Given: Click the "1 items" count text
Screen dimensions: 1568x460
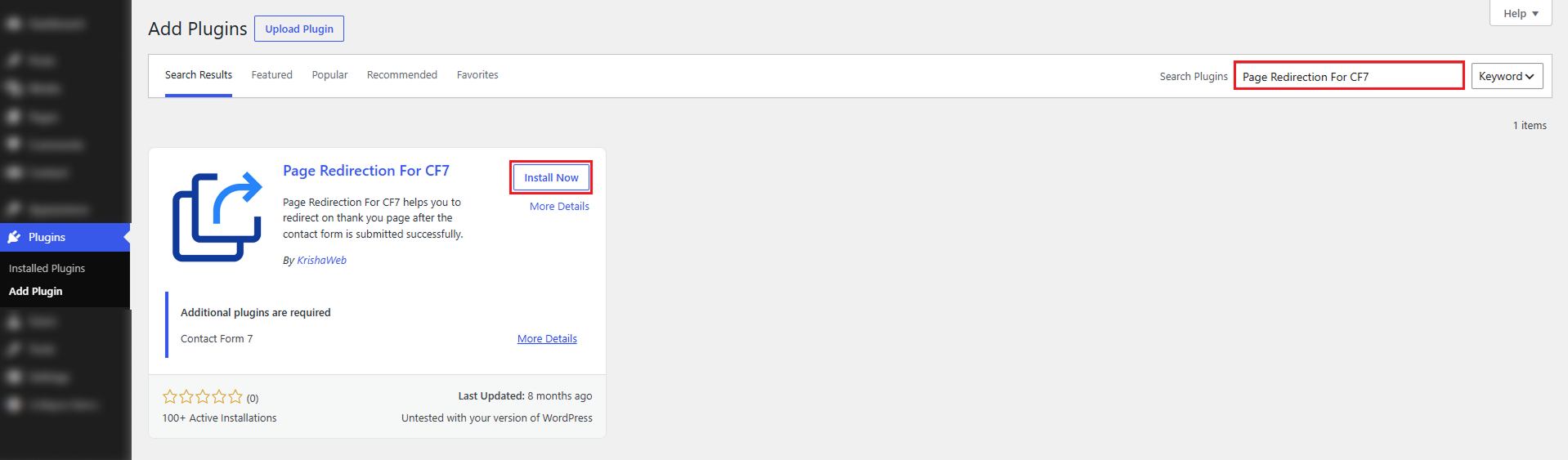Looking at the screenshot, I should coord(1530,126).
